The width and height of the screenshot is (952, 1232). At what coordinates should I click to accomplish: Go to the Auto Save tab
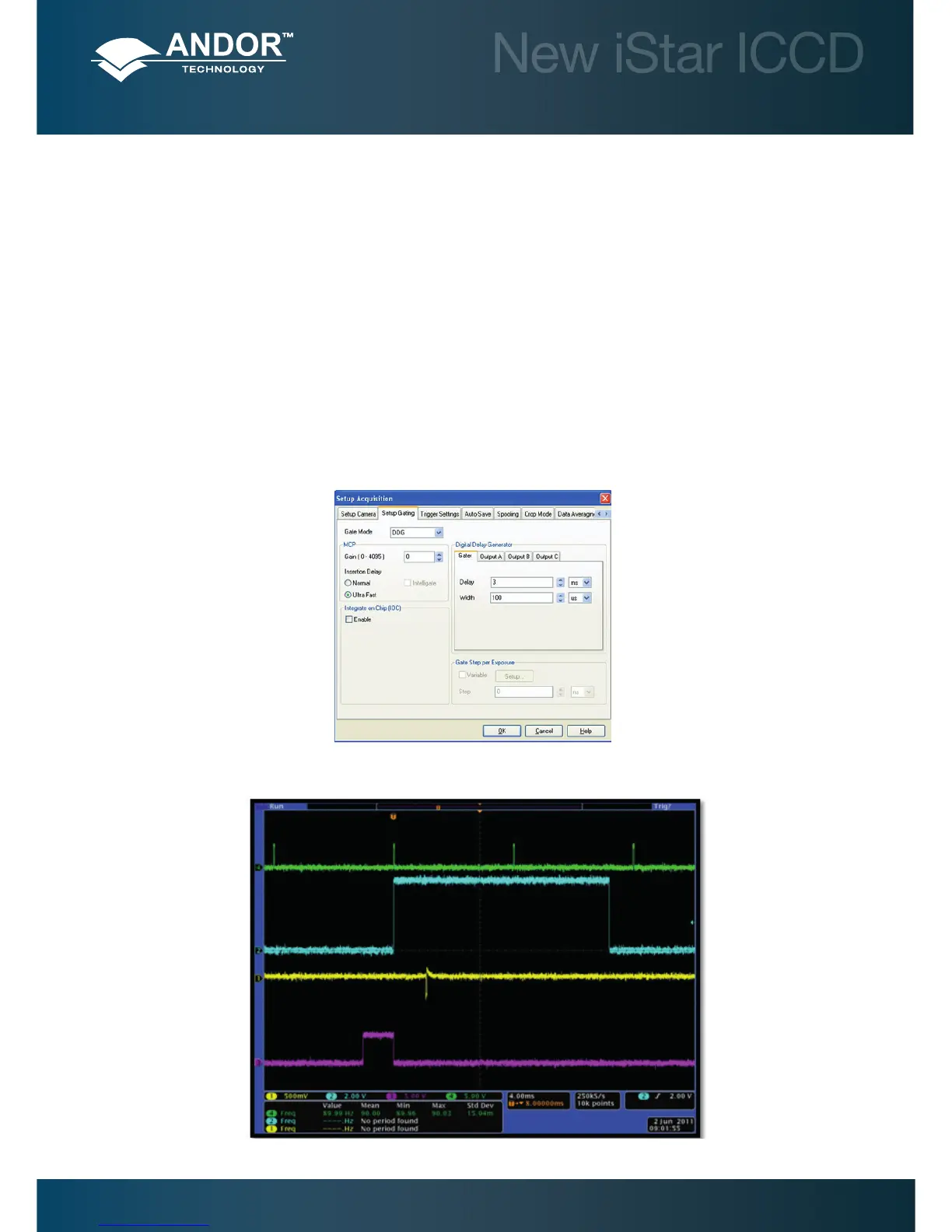click(x=478, y=514)
